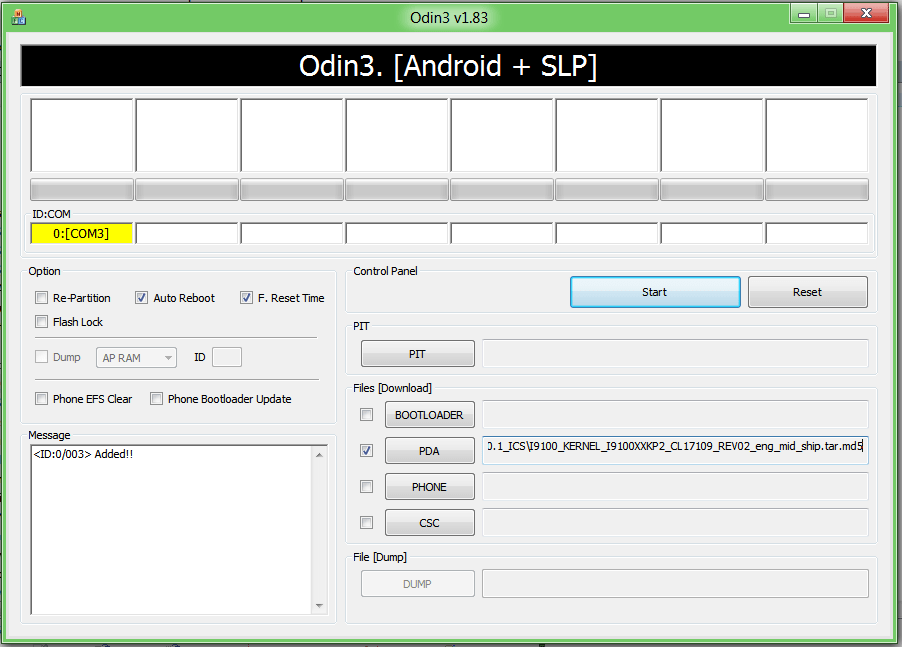Browse for a PIT file

pyautogui.click(x=418, y=354)
